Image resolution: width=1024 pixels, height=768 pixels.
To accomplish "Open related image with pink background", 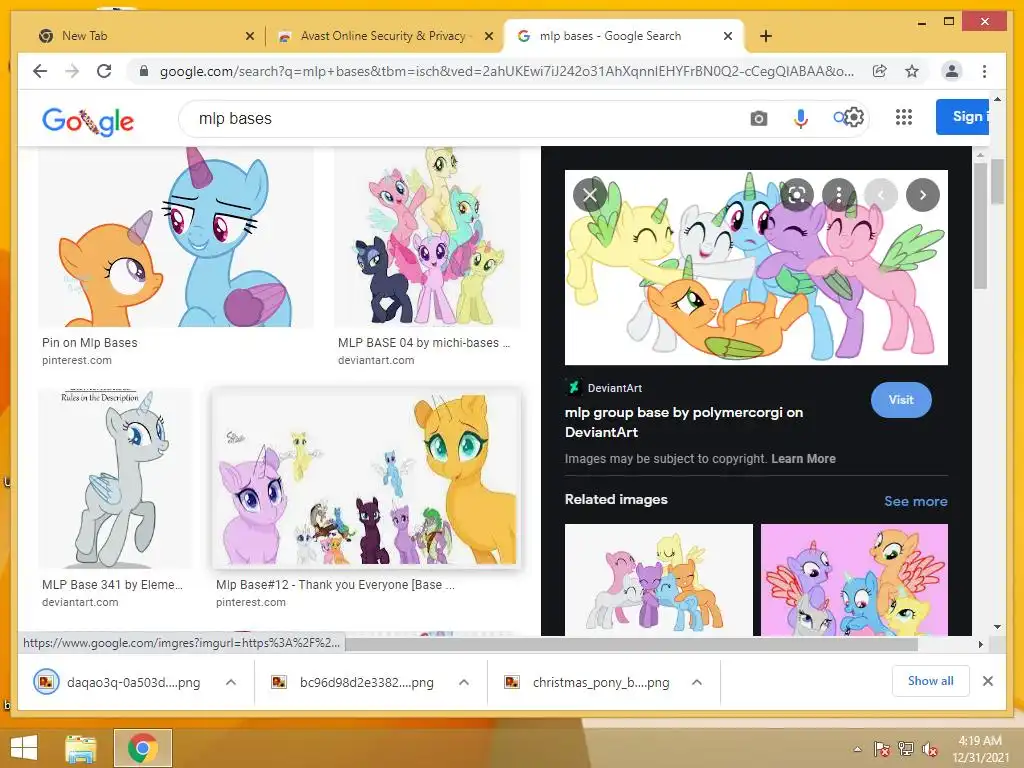I will [x=854, y=580].
